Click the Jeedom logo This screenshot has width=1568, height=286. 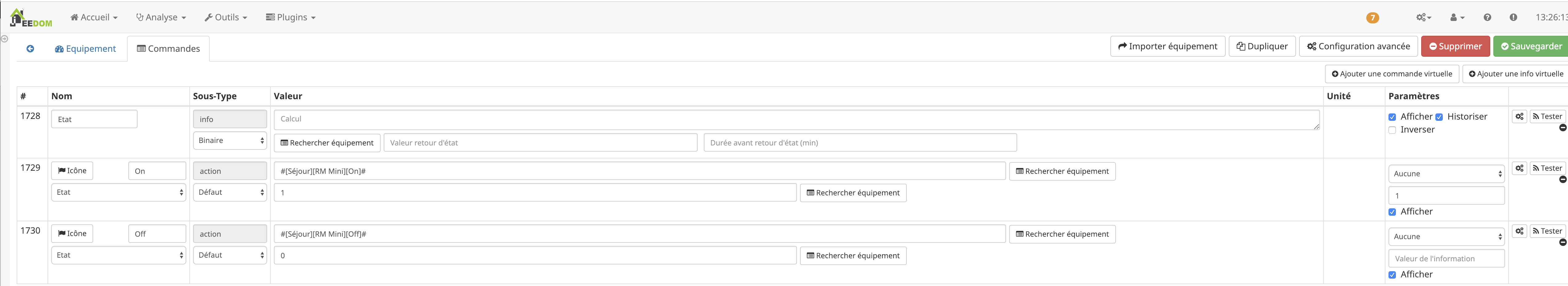tap(31, 18)
